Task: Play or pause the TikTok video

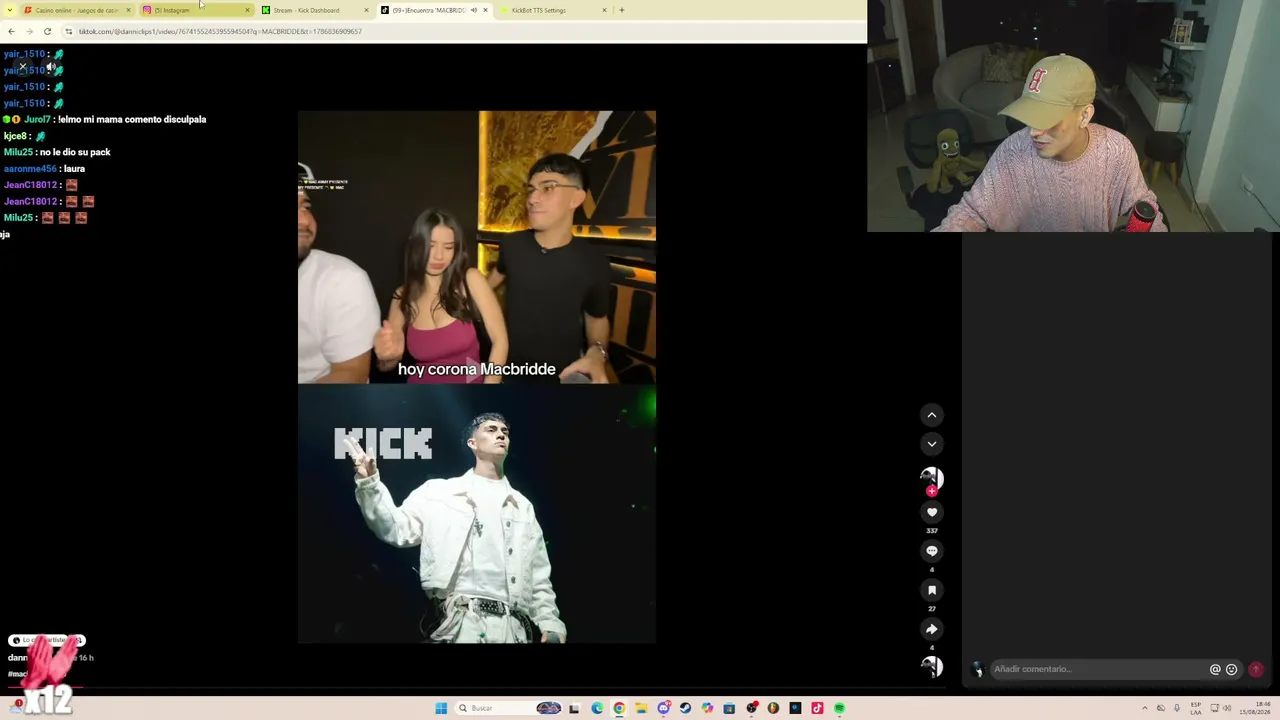Action: (477, 377)
